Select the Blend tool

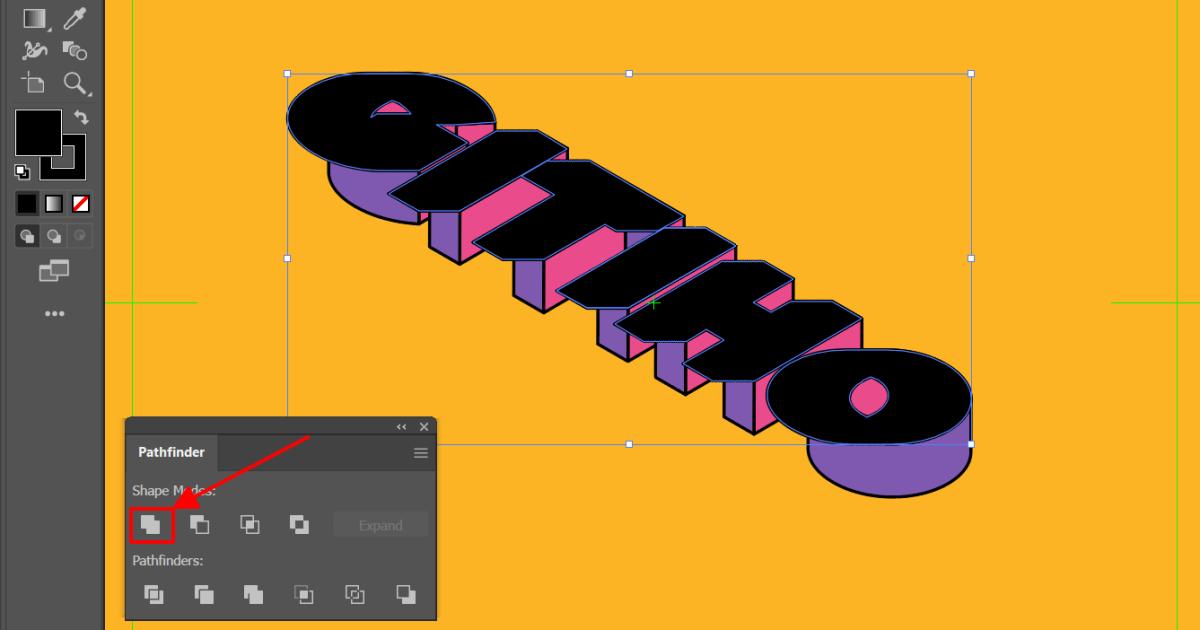coord(75,50)
